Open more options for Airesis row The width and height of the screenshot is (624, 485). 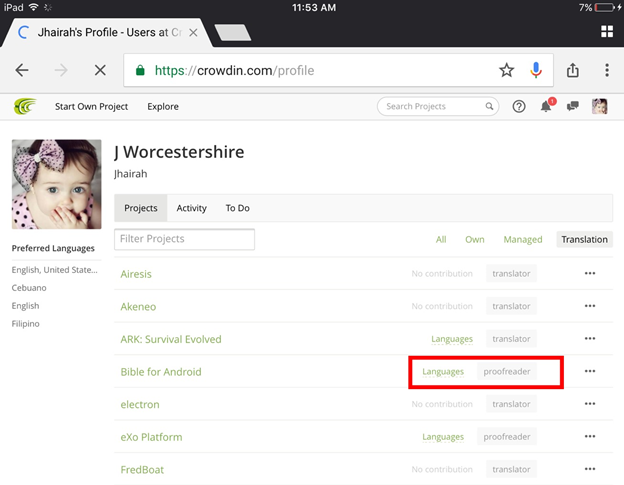tap(590, 273)
